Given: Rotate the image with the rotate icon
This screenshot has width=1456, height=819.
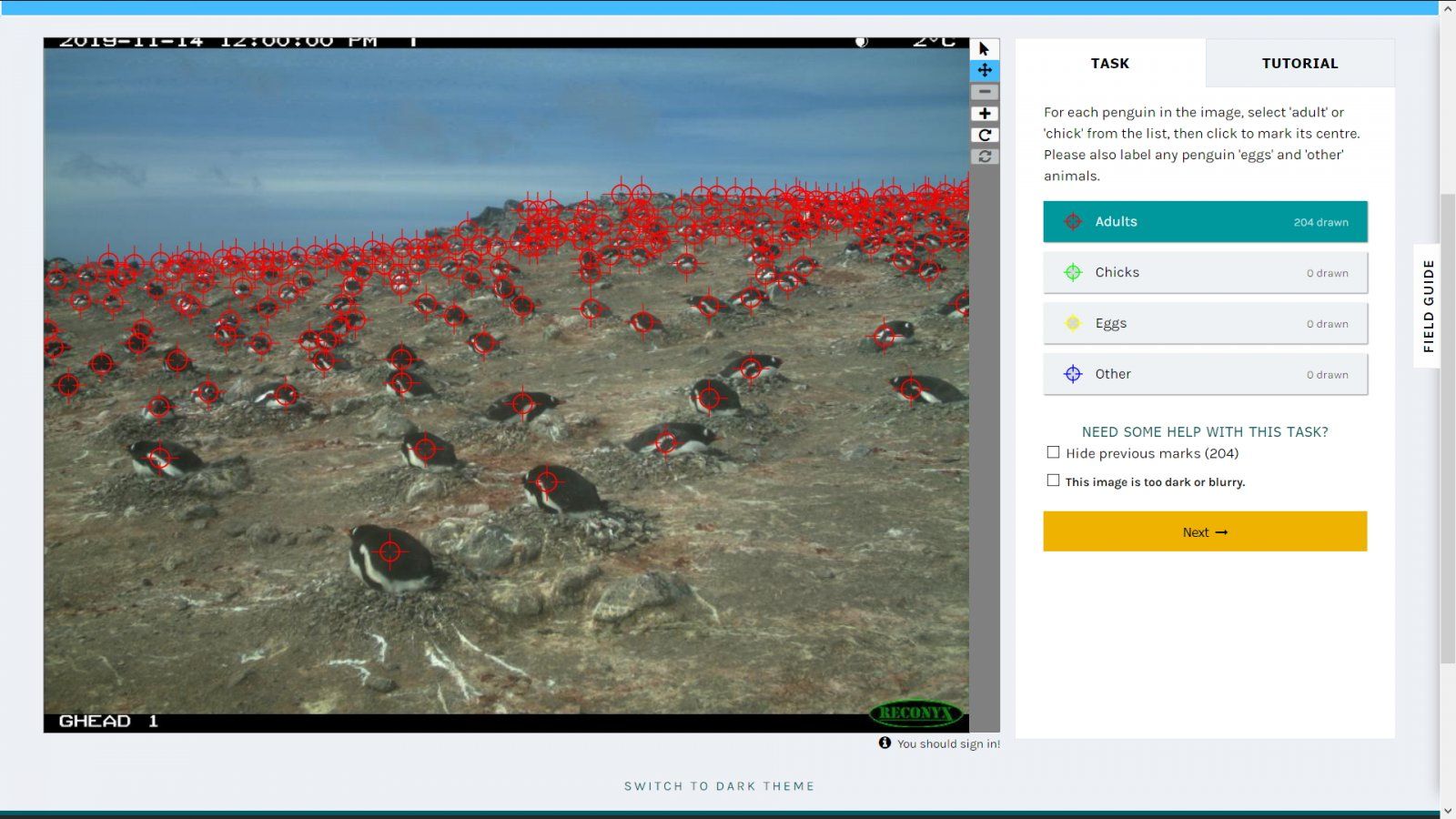Looking at the screenshot, I should pos(984,135).
